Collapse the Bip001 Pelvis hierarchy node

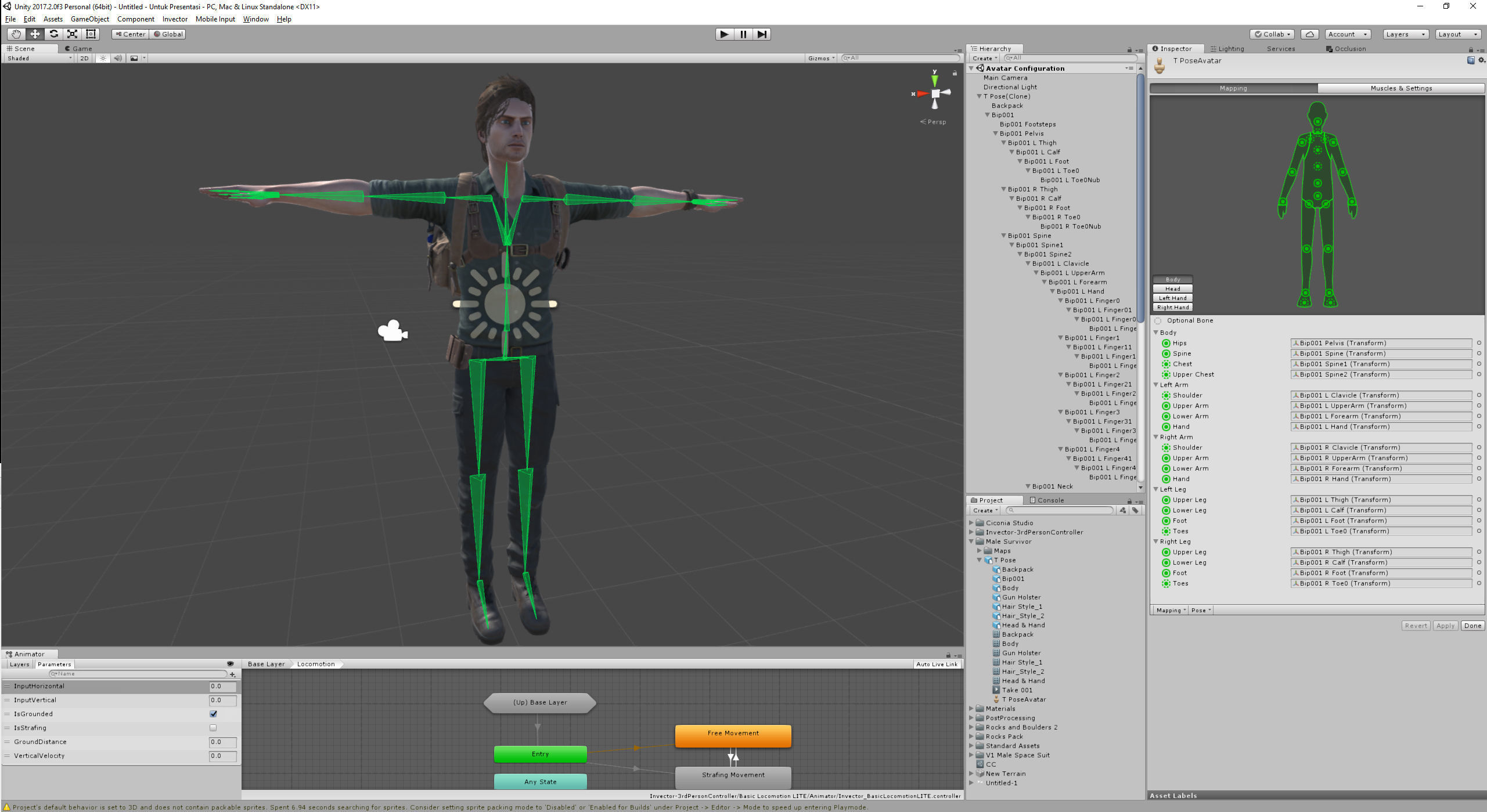995,133
